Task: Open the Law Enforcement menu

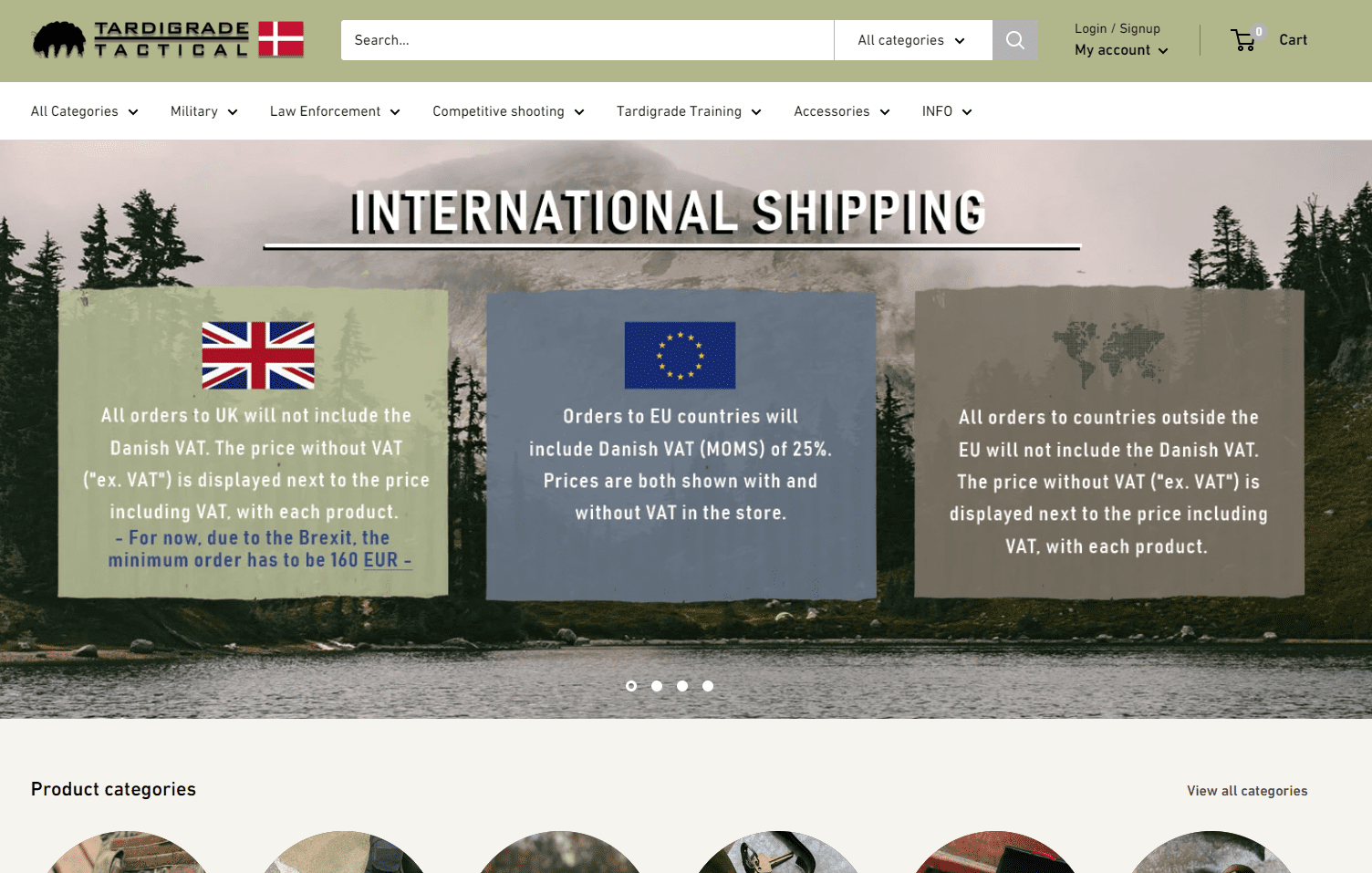Action: pos(335,111)
